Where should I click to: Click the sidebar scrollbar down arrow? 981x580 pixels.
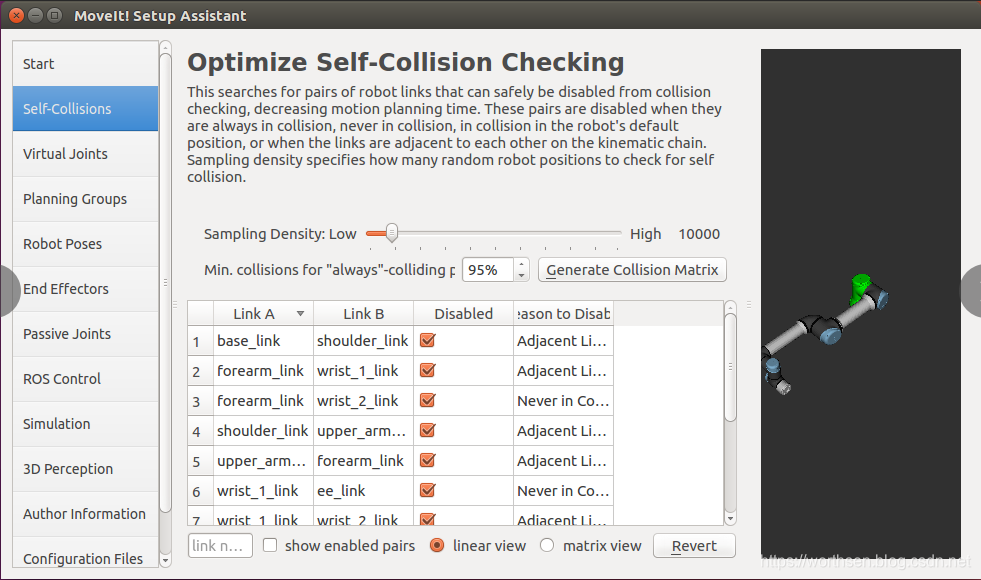tap(166, 561)
